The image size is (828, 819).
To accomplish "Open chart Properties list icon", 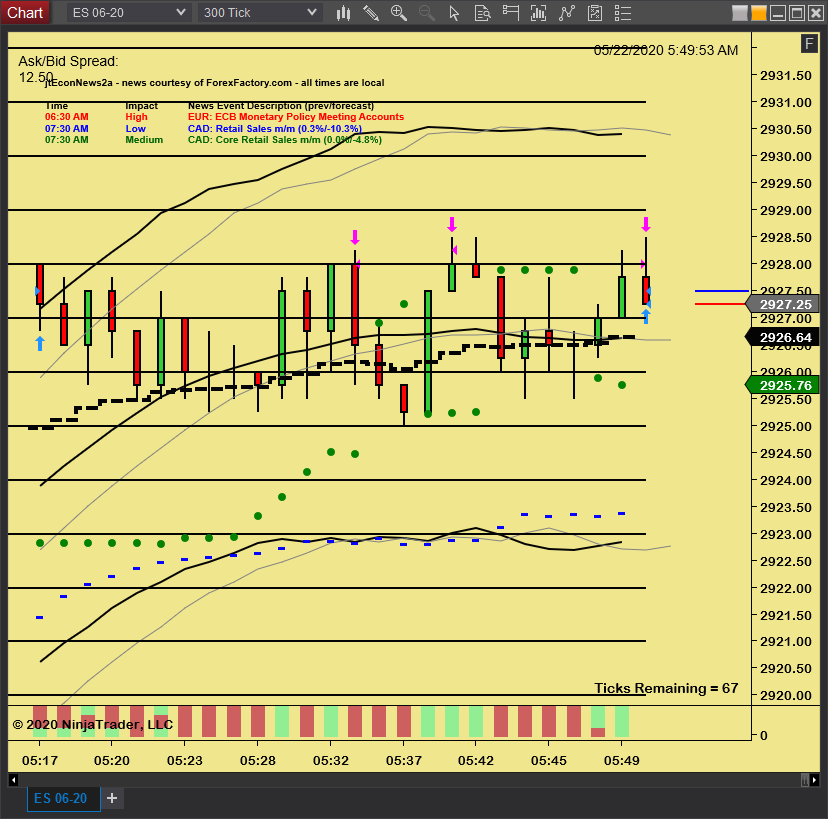I will click(x=623, y=13).
